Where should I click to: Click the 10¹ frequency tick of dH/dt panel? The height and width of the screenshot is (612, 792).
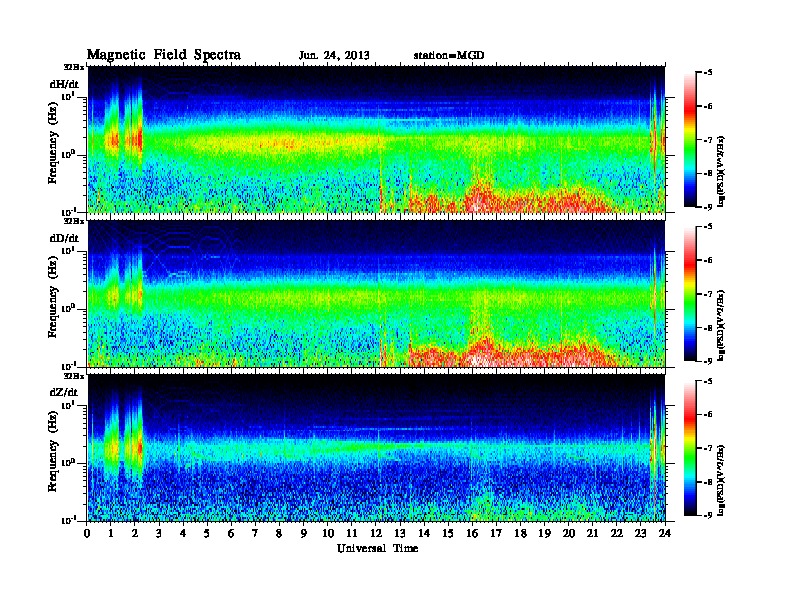pyautogui.click(x=68, y=96)
